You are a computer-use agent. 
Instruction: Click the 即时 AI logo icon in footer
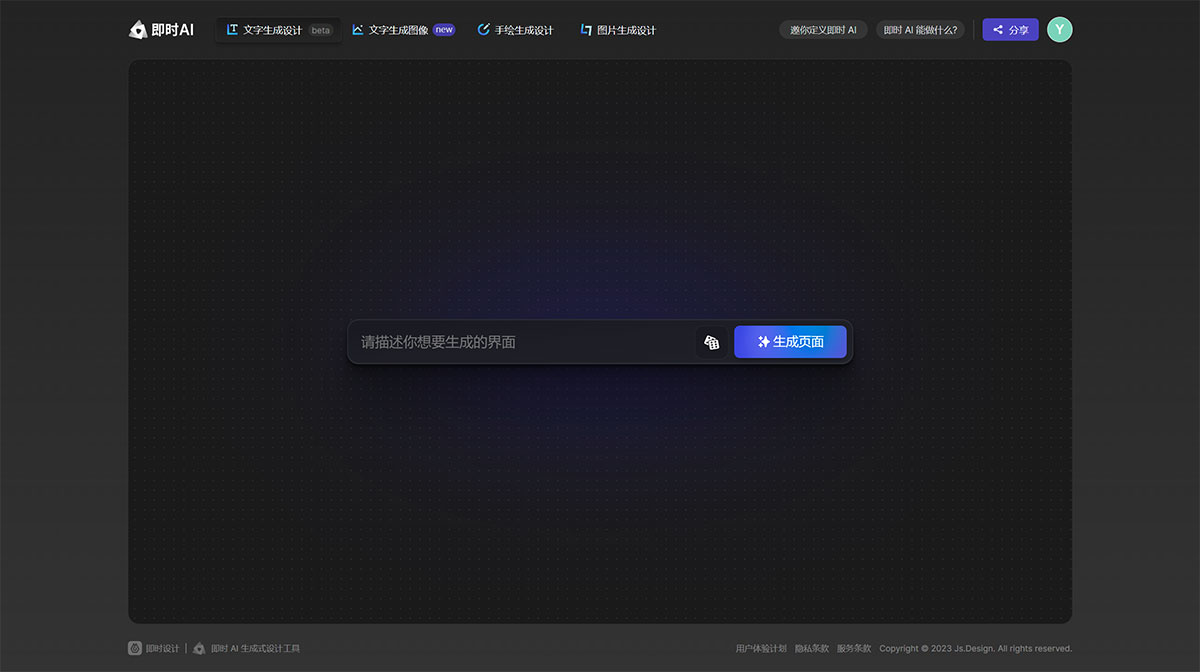click(199, 648)
